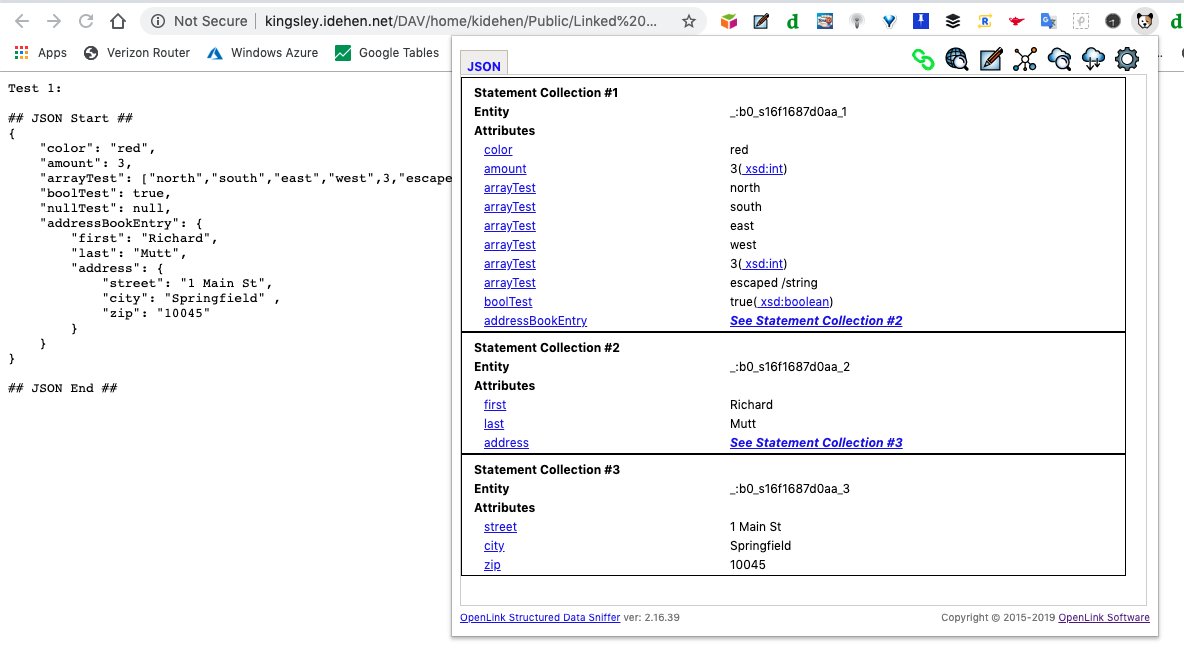Screen dimensions: 1184x670
Task: Open the Apps bookmarks shortcut
Action: click(x=41, y=53)
